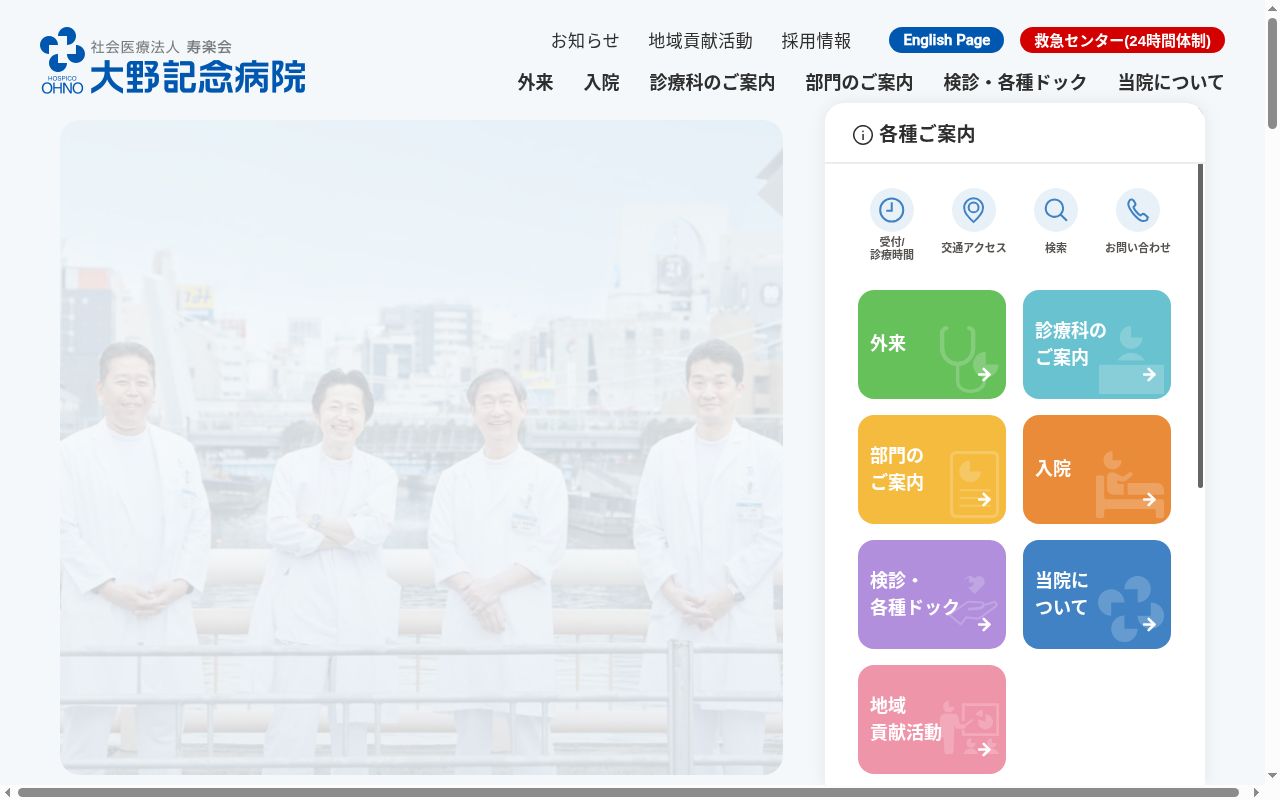Click the page vertical scrollbar
The image size is (1280, 800).
coord(1272,75)
